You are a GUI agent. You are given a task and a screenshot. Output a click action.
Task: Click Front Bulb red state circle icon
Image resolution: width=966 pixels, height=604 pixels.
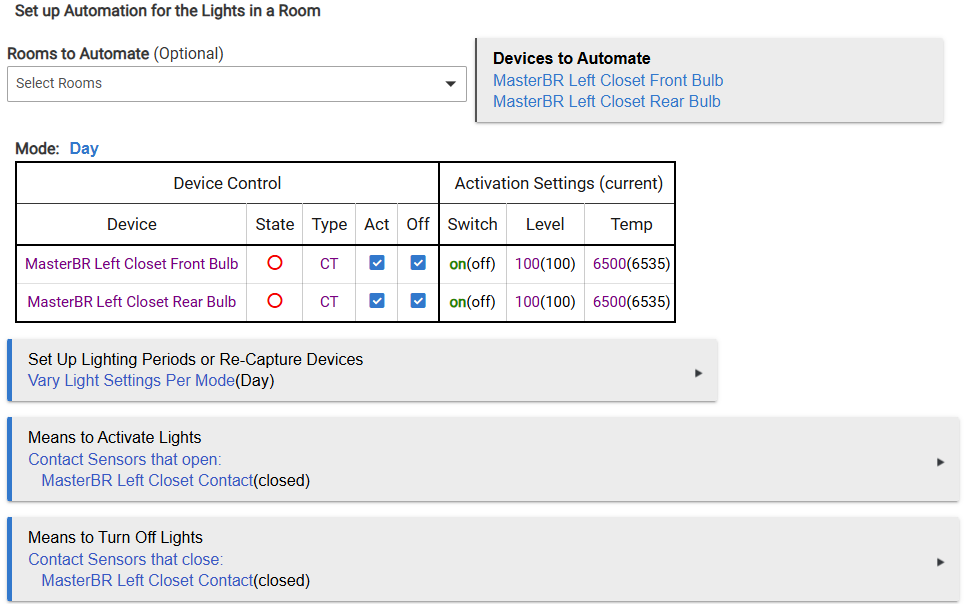click(275, 264)
